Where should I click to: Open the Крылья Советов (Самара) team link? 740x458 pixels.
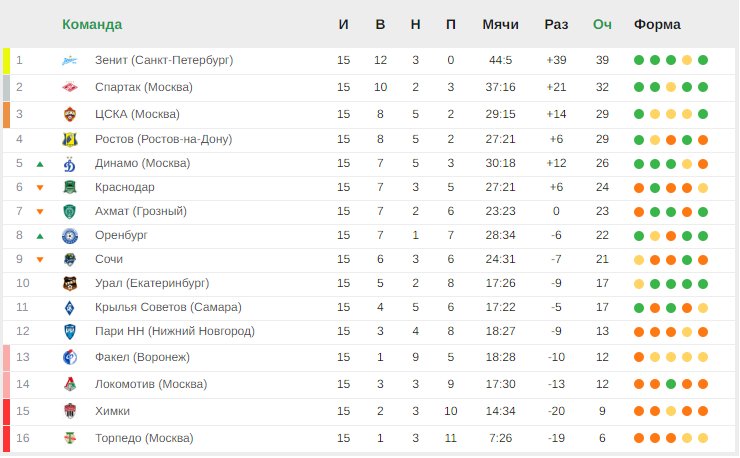pos(168,307)
